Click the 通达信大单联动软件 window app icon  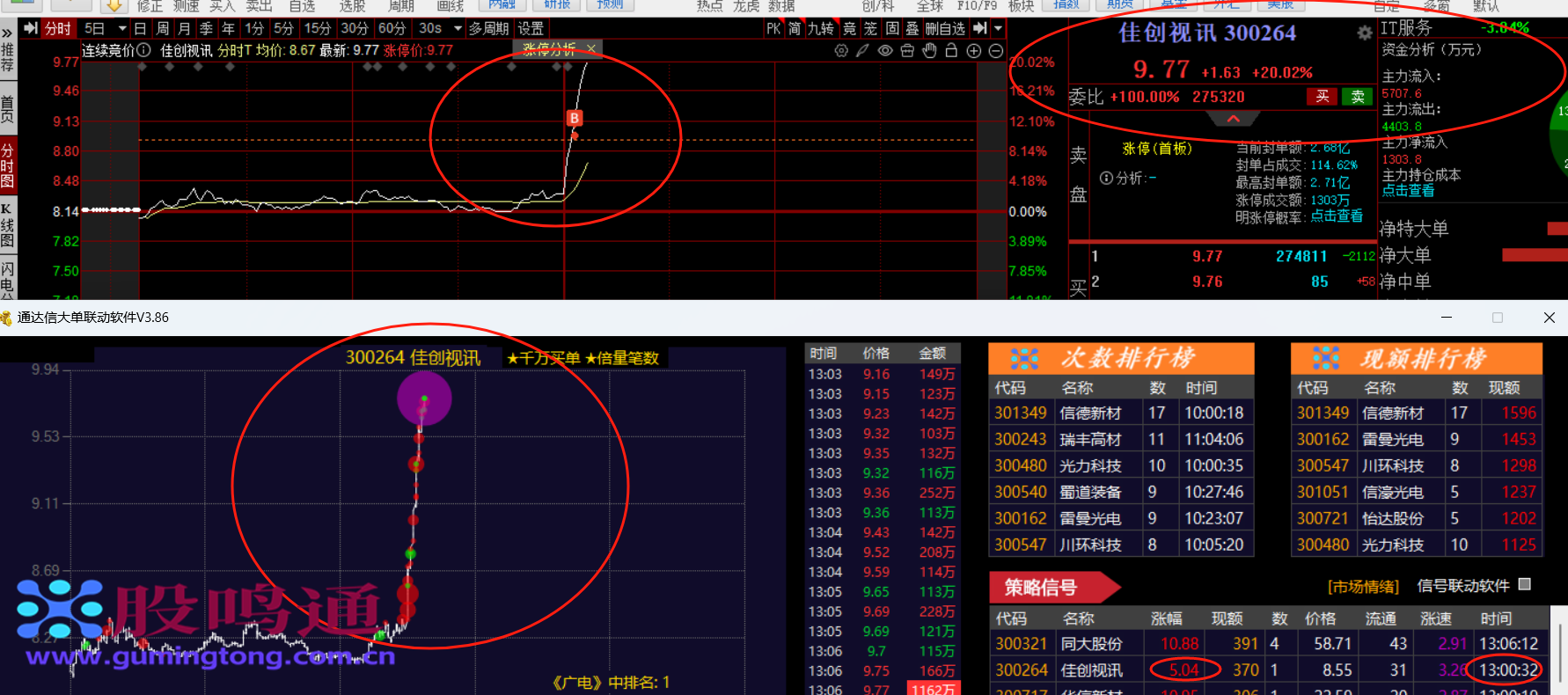[x=7, y=318]
